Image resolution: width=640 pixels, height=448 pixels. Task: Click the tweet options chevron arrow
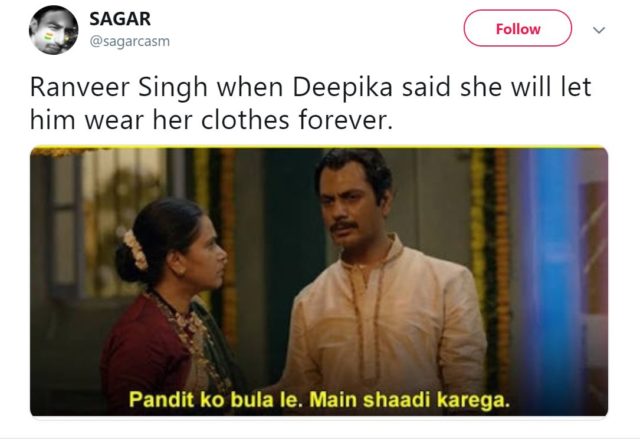(598, 30)
